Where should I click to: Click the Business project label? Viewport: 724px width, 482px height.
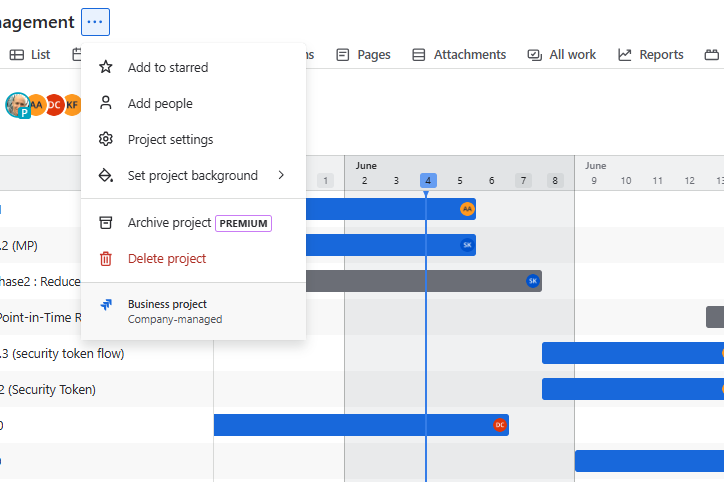pyautogui.click(x=167, y=304)
